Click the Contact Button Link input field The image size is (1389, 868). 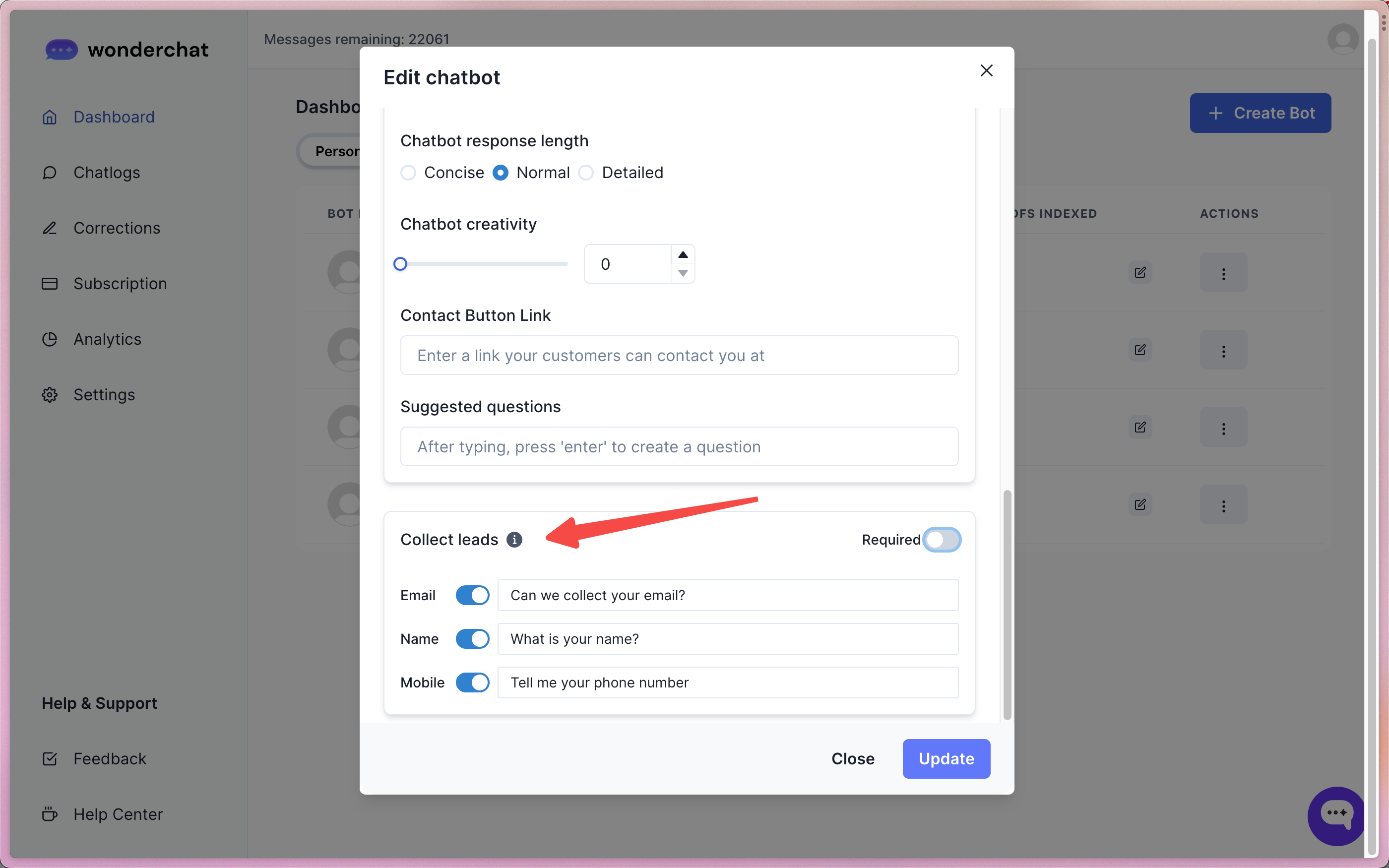(679, 355)
